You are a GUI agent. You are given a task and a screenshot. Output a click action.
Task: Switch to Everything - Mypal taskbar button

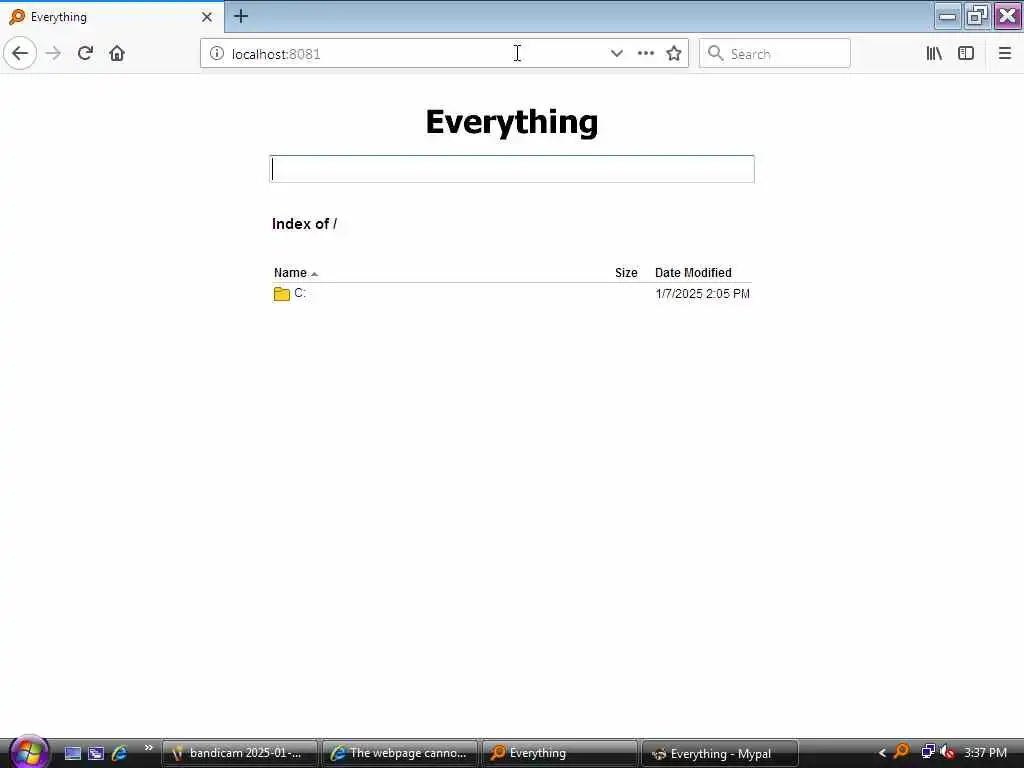[720, 753]
